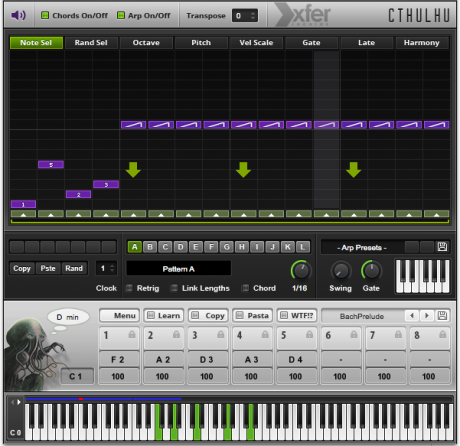This screenshot has height=446, width=460.
Task: Toggle the Learn button
Action: pos(164,316)
